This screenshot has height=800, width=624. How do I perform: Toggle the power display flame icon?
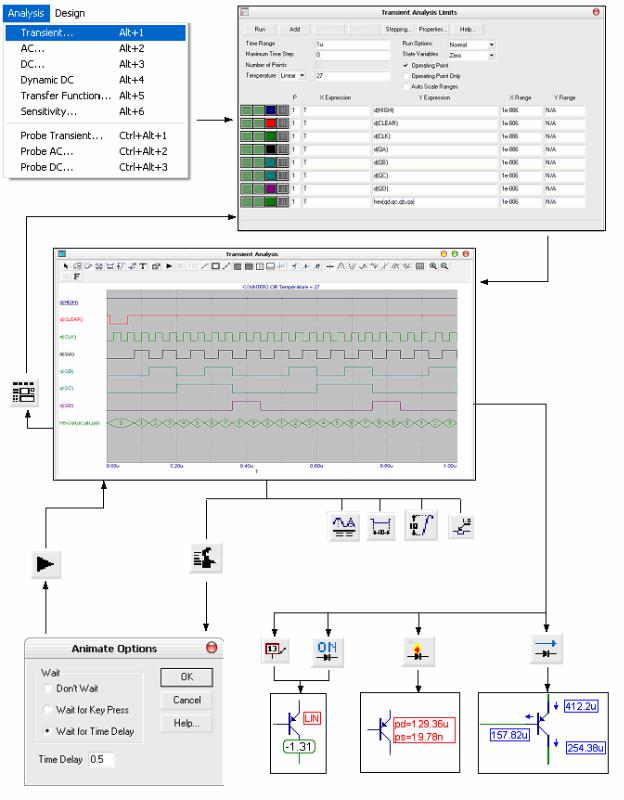pyautogui.click(x=418, y=651)
